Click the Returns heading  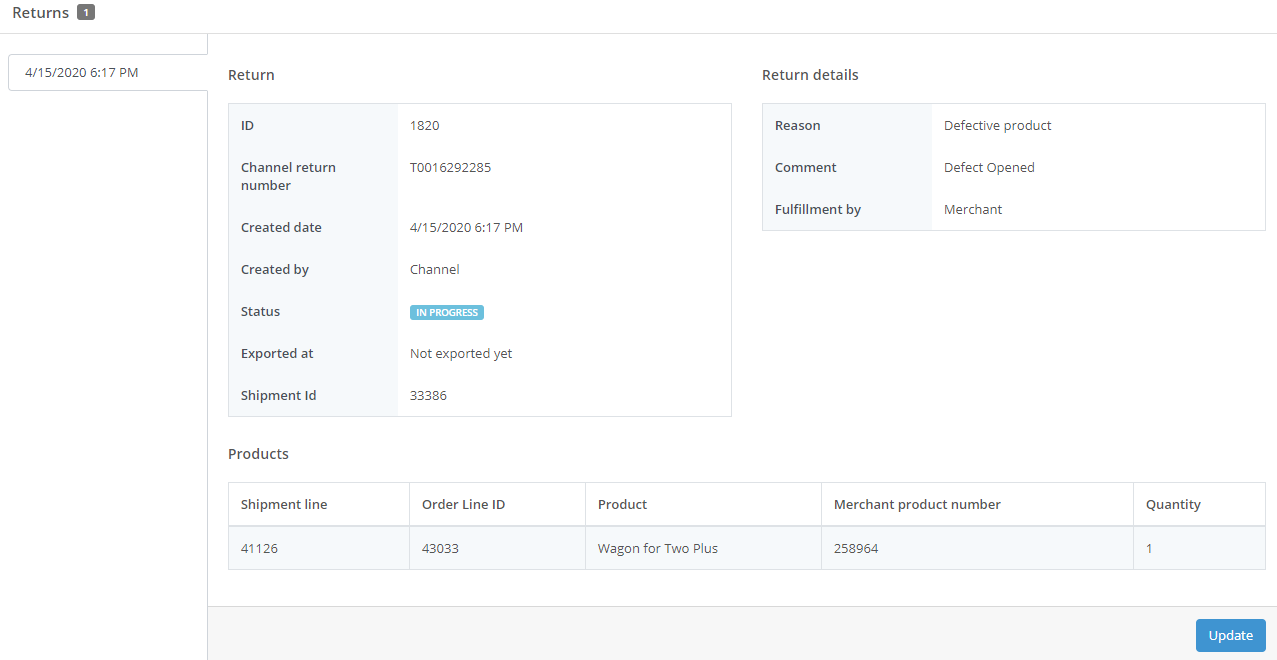41,13
